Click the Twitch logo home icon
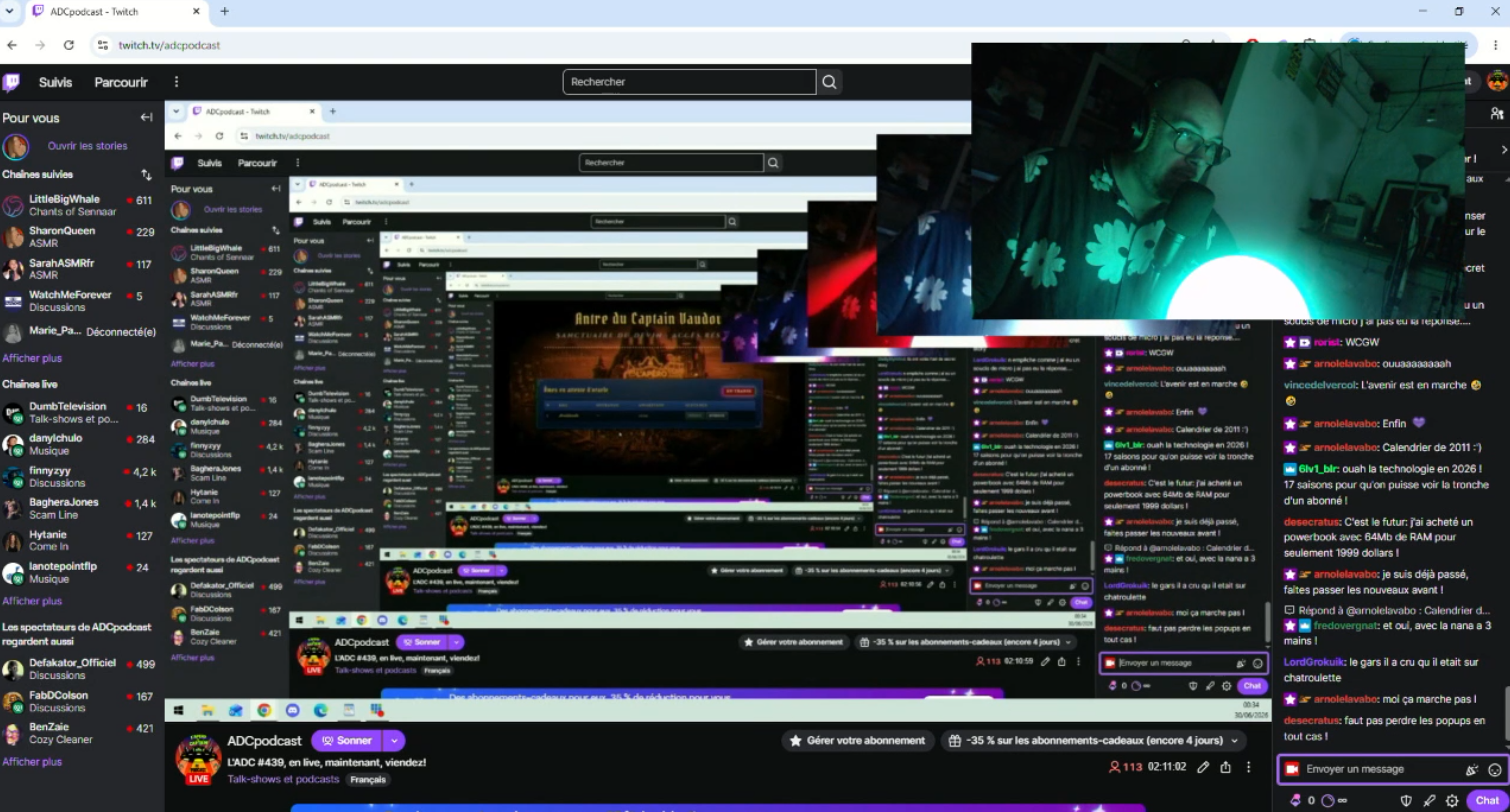 click(x=11, y=82)
